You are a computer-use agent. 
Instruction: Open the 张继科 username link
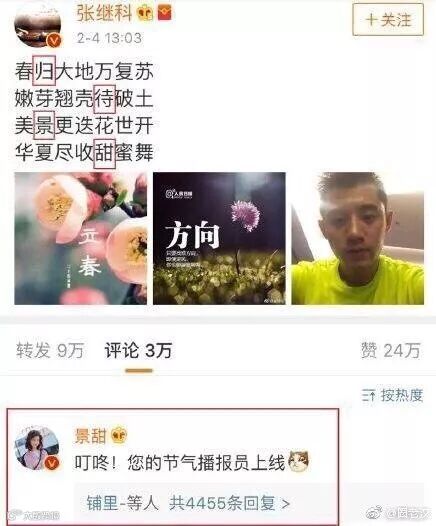pyautogui.click(x=104, y=13)
